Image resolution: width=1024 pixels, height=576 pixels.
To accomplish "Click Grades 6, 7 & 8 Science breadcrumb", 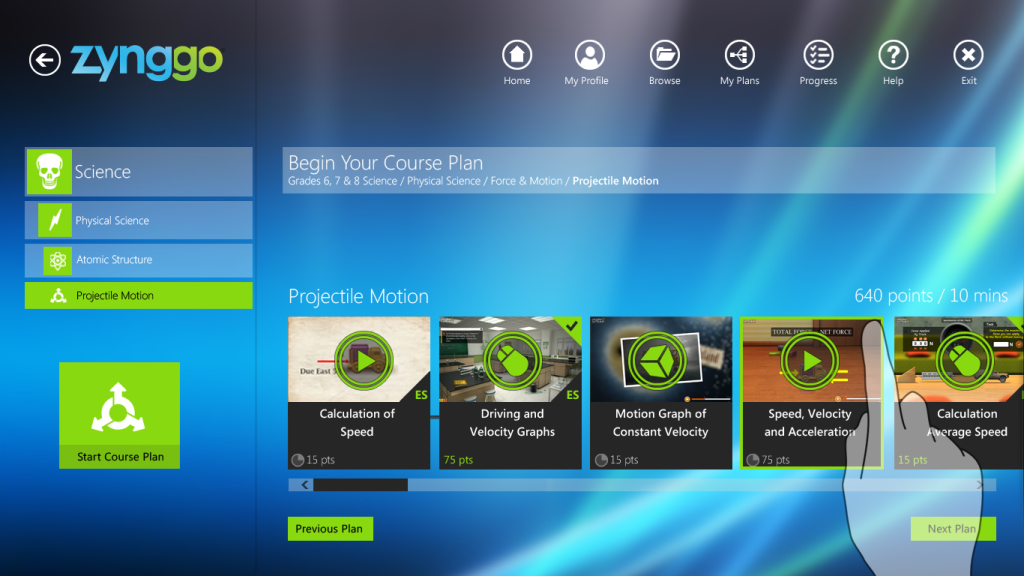I will (342, 181).
